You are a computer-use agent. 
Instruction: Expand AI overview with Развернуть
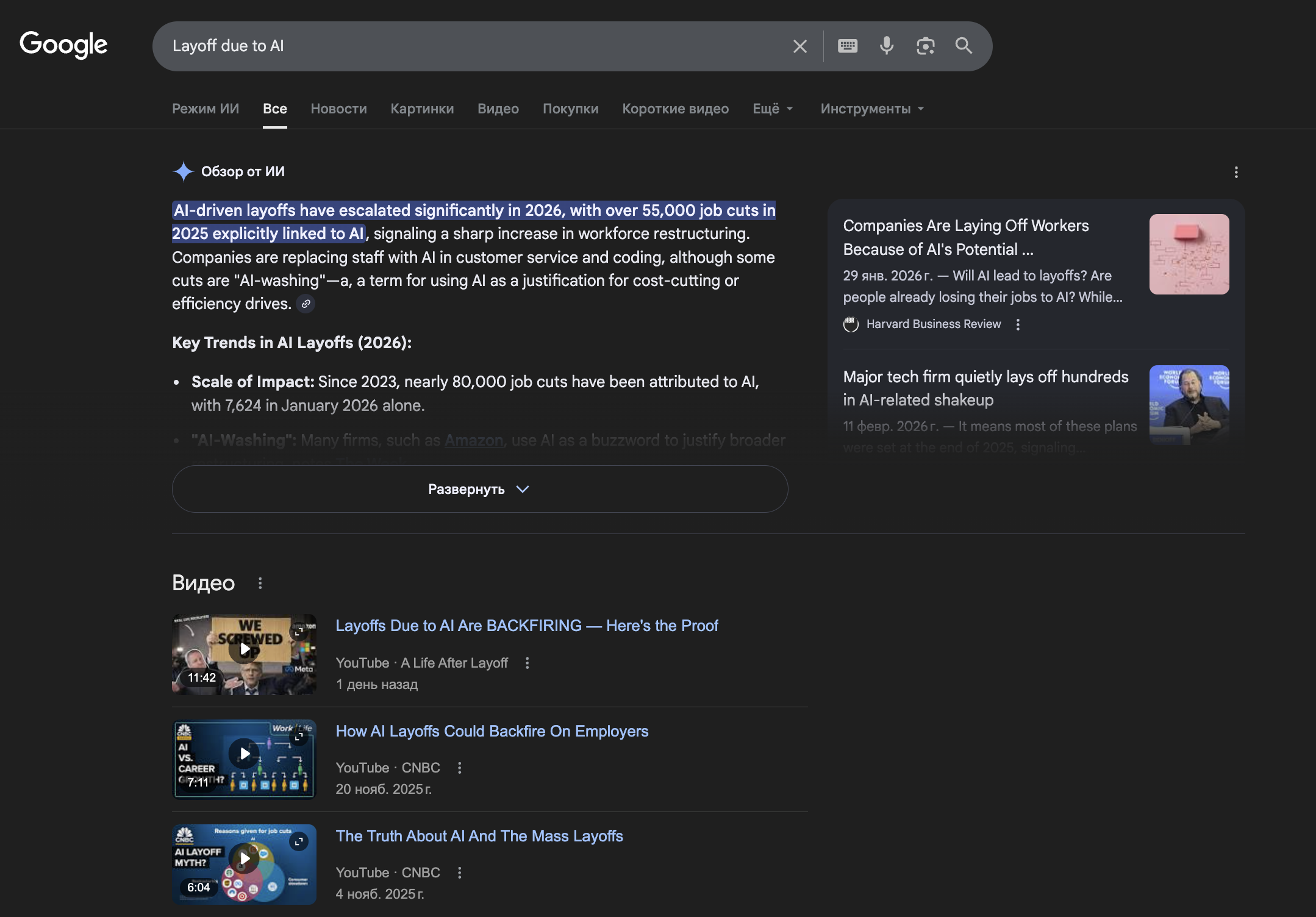click(479, 489)
